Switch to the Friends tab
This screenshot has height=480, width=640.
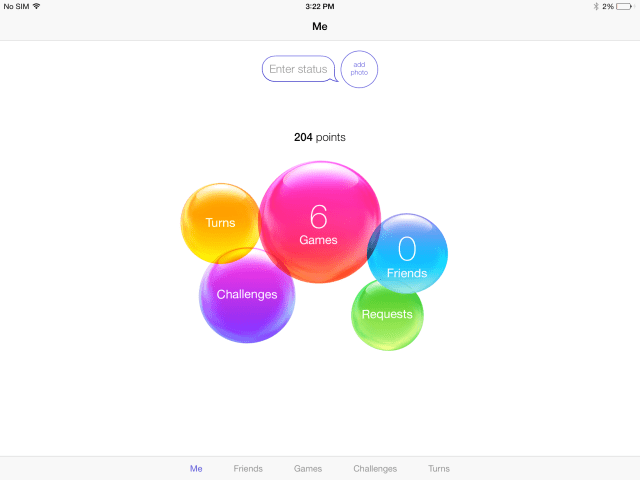point(248,469)
